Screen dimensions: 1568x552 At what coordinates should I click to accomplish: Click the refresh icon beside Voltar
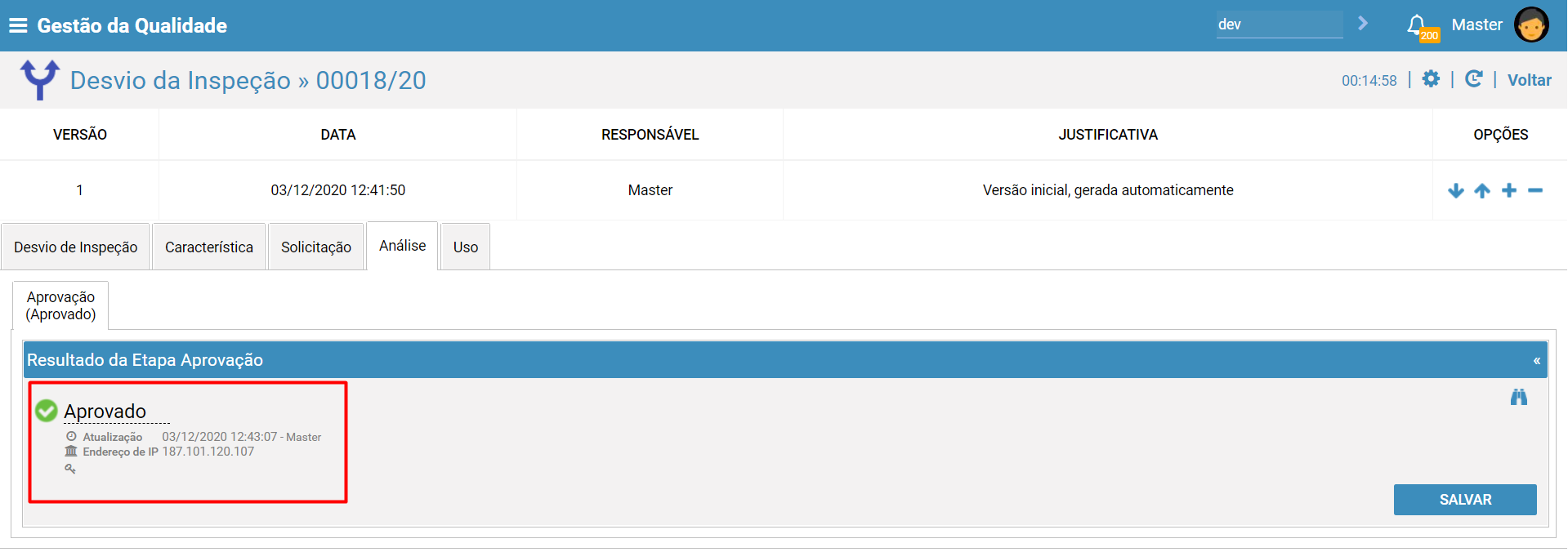[1474, 79]
